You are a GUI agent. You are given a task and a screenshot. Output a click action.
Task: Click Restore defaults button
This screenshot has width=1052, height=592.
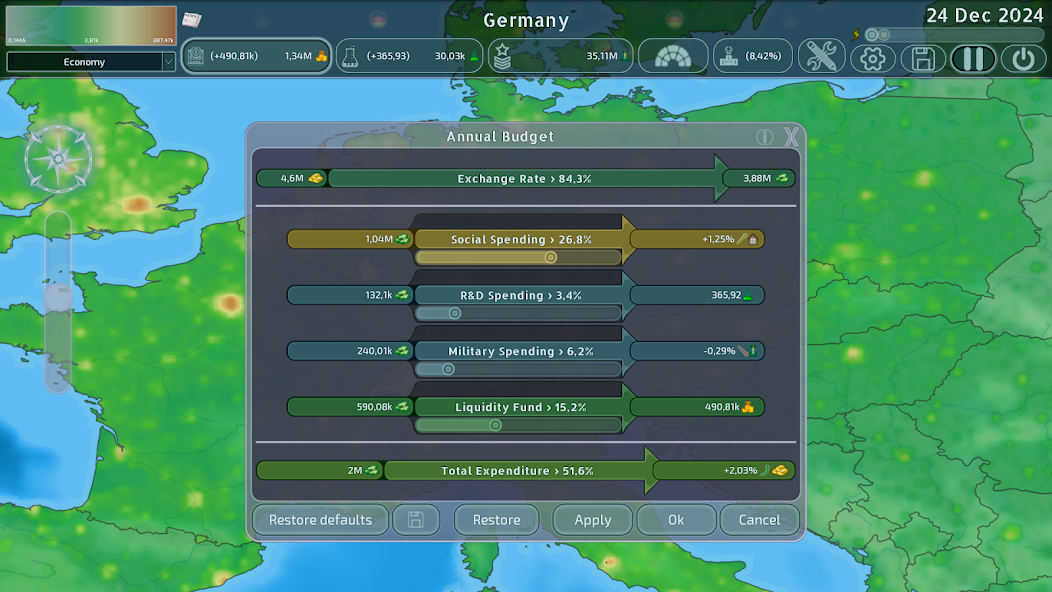320,520
